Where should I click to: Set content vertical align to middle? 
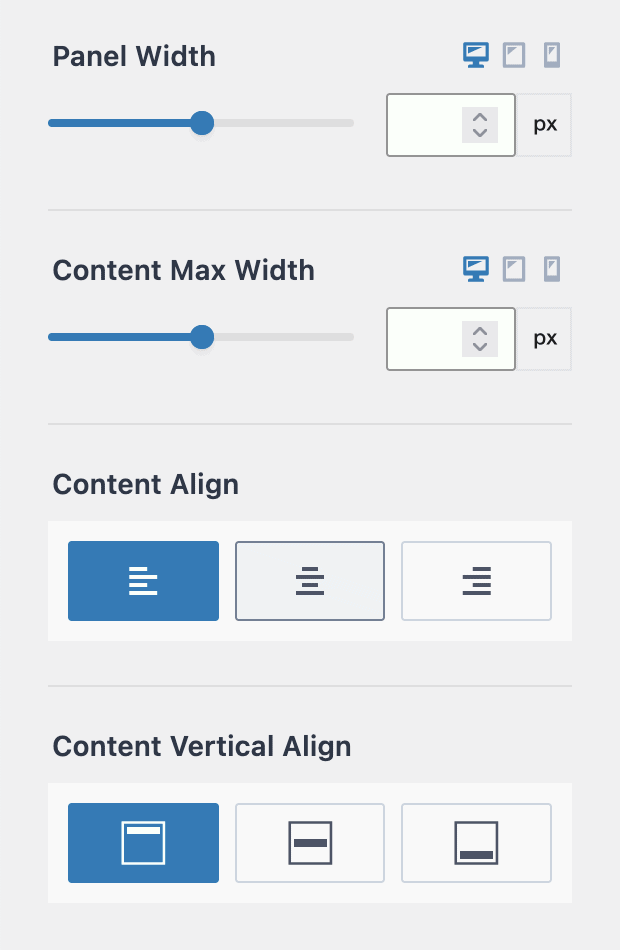coord(310,843)
